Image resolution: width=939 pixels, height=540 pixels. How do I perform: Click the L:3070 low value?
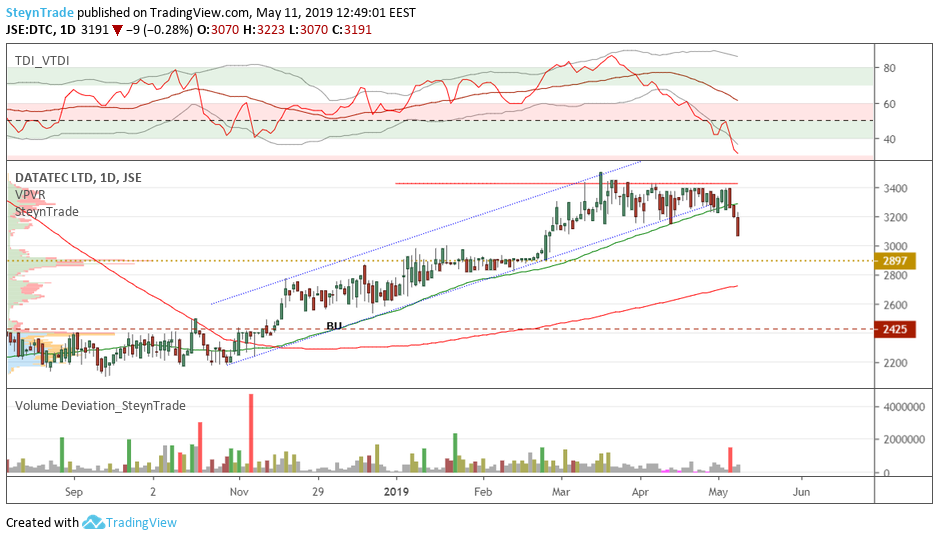click(x=308, y=29)
